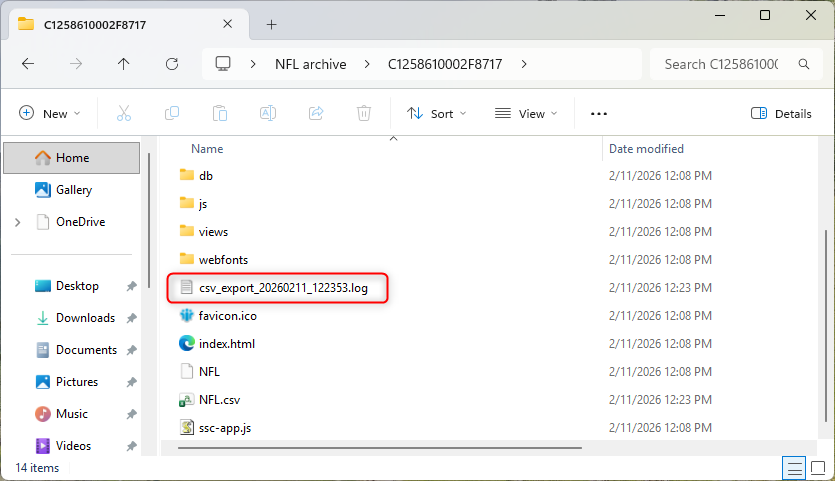Navigate to NFL archive in breadcrumb
Image resolution: width=835 pixels, height=481 pixels.
[x=310, y=64]
